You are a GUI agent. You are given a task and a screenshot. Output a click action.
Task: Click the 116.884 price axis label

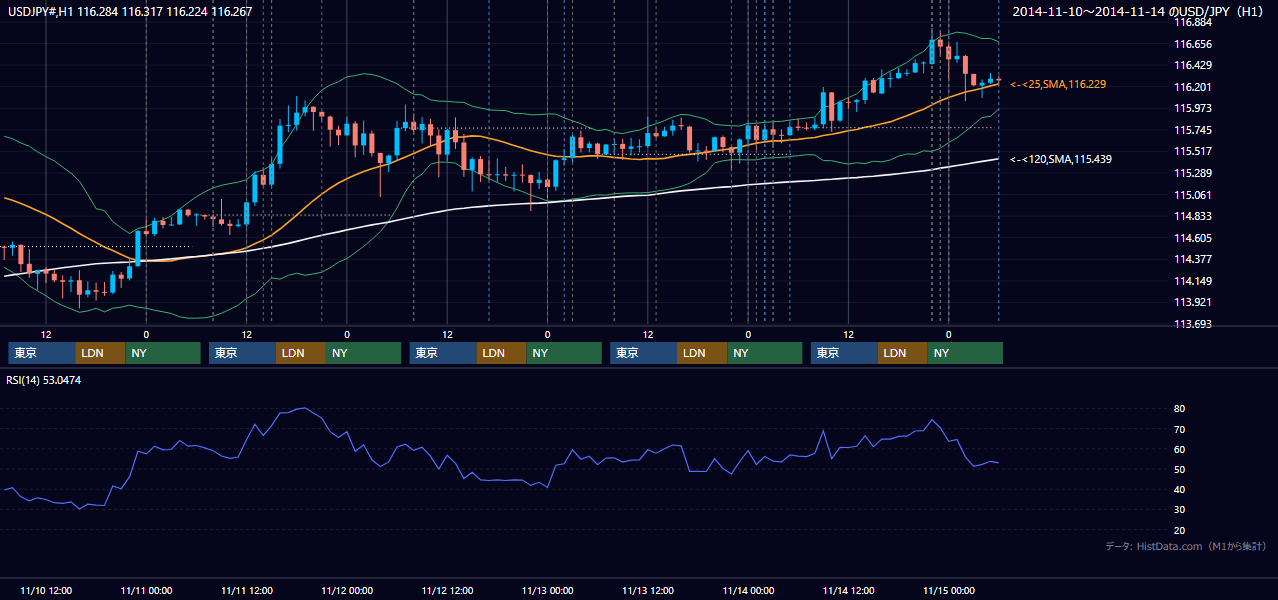point(1192,22)
